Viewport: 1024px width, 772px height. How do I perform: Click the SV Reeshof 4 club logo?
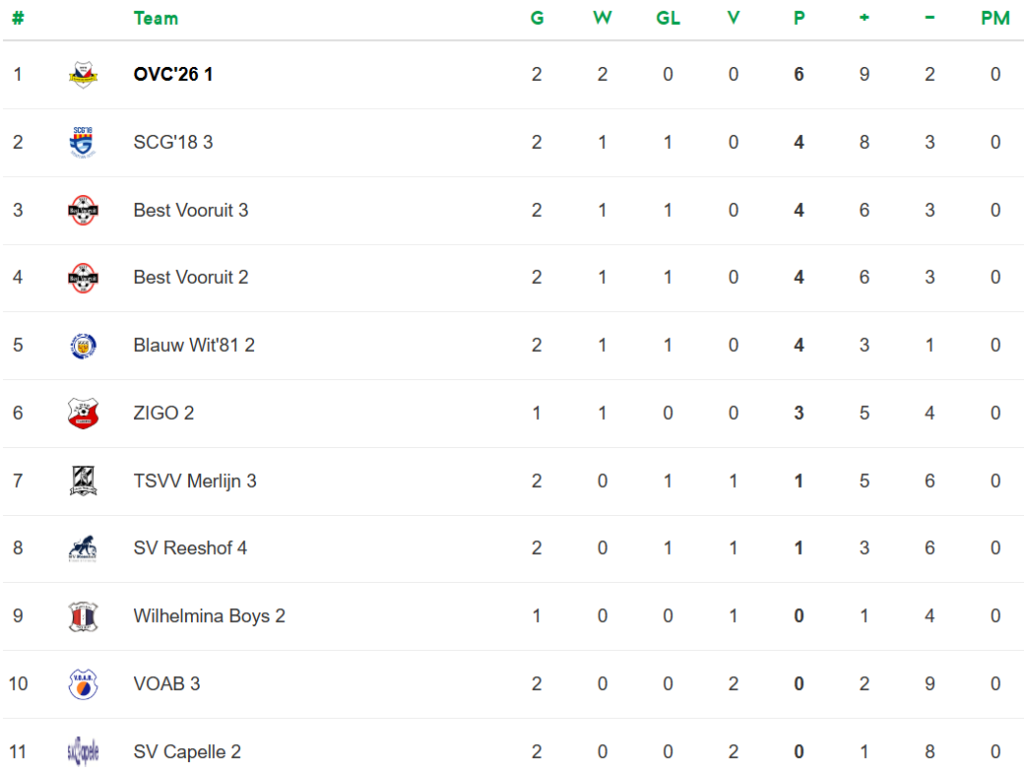coord(83,548)
